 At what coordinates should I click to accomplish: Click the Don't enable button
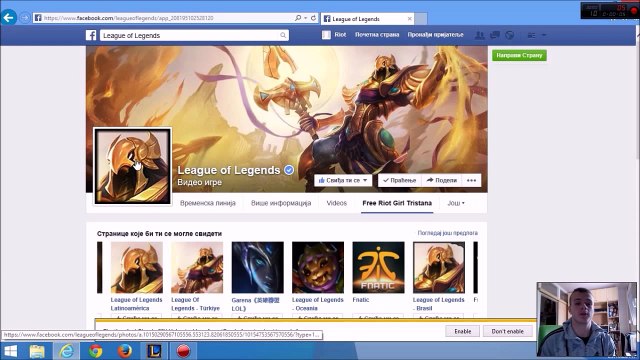point(507,331)
